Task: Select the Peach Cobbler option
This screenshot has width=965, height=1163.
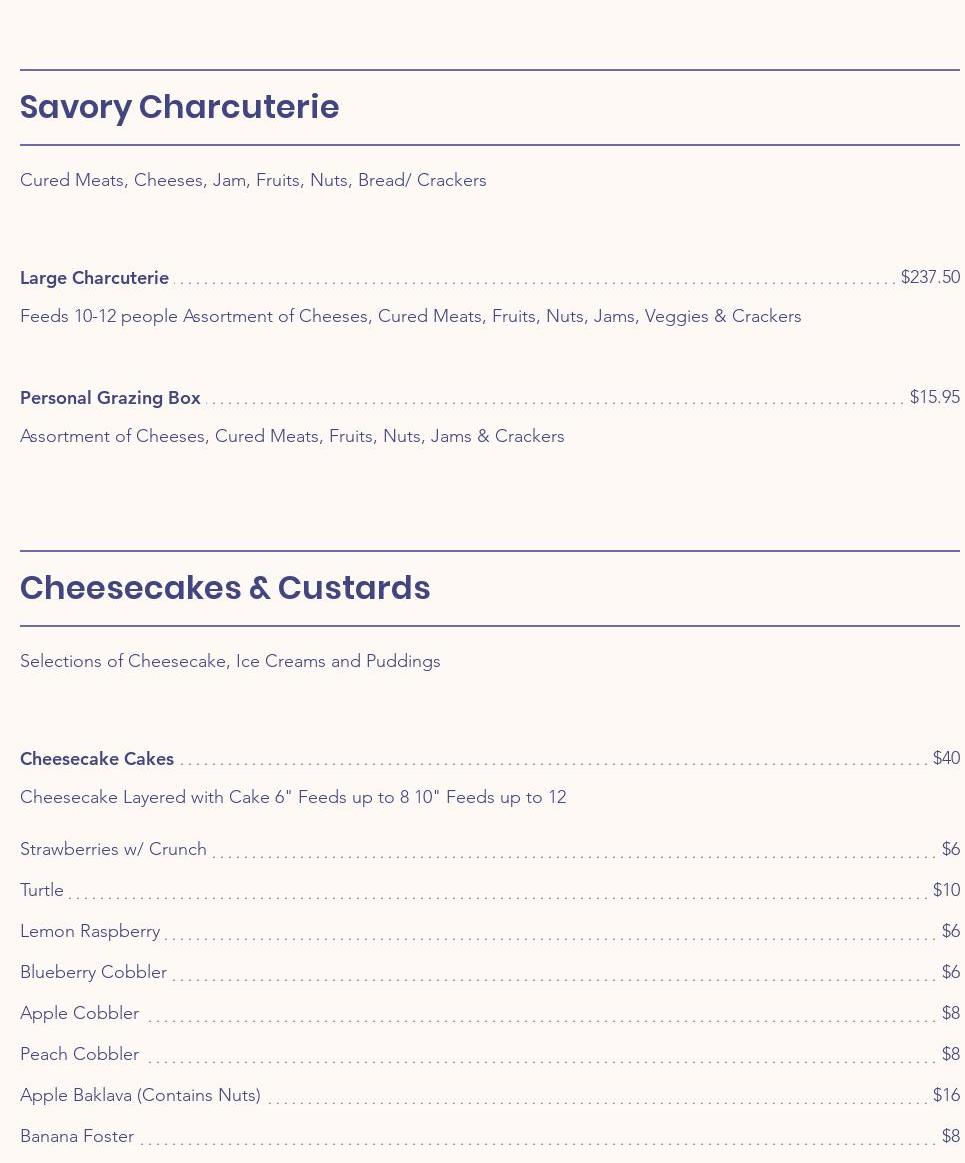Action: [x=79, y=1054]
